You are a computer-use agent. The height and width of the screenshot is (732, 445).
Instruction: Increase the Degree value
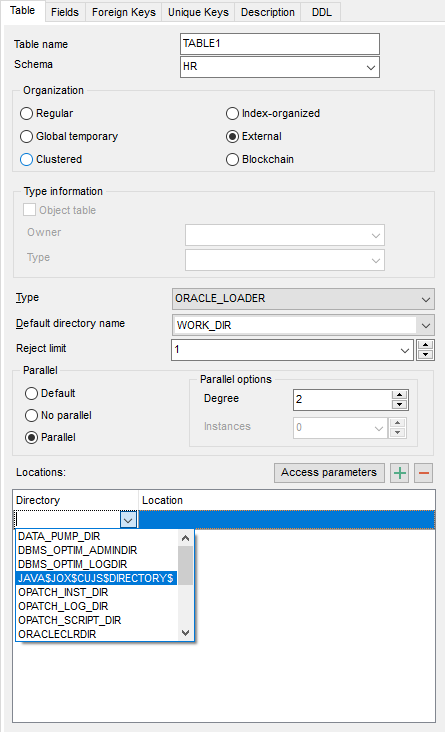click(x=399, y=395)
